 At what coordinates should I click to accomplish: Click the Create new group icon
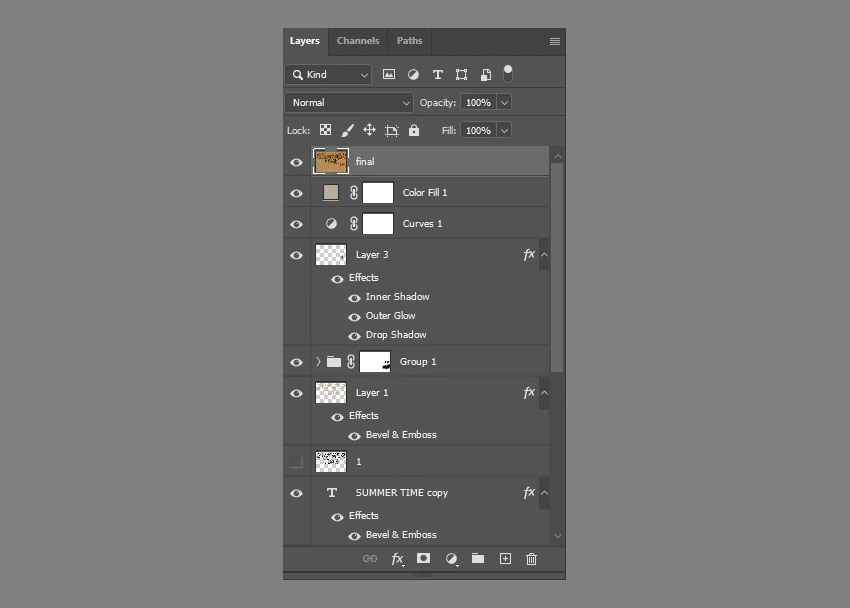(478, 559)
